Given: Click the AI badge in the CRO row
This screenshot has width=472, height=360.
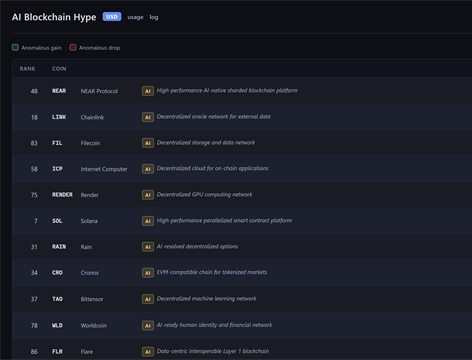Looking at the screenshot, I should tap(148, 273).
